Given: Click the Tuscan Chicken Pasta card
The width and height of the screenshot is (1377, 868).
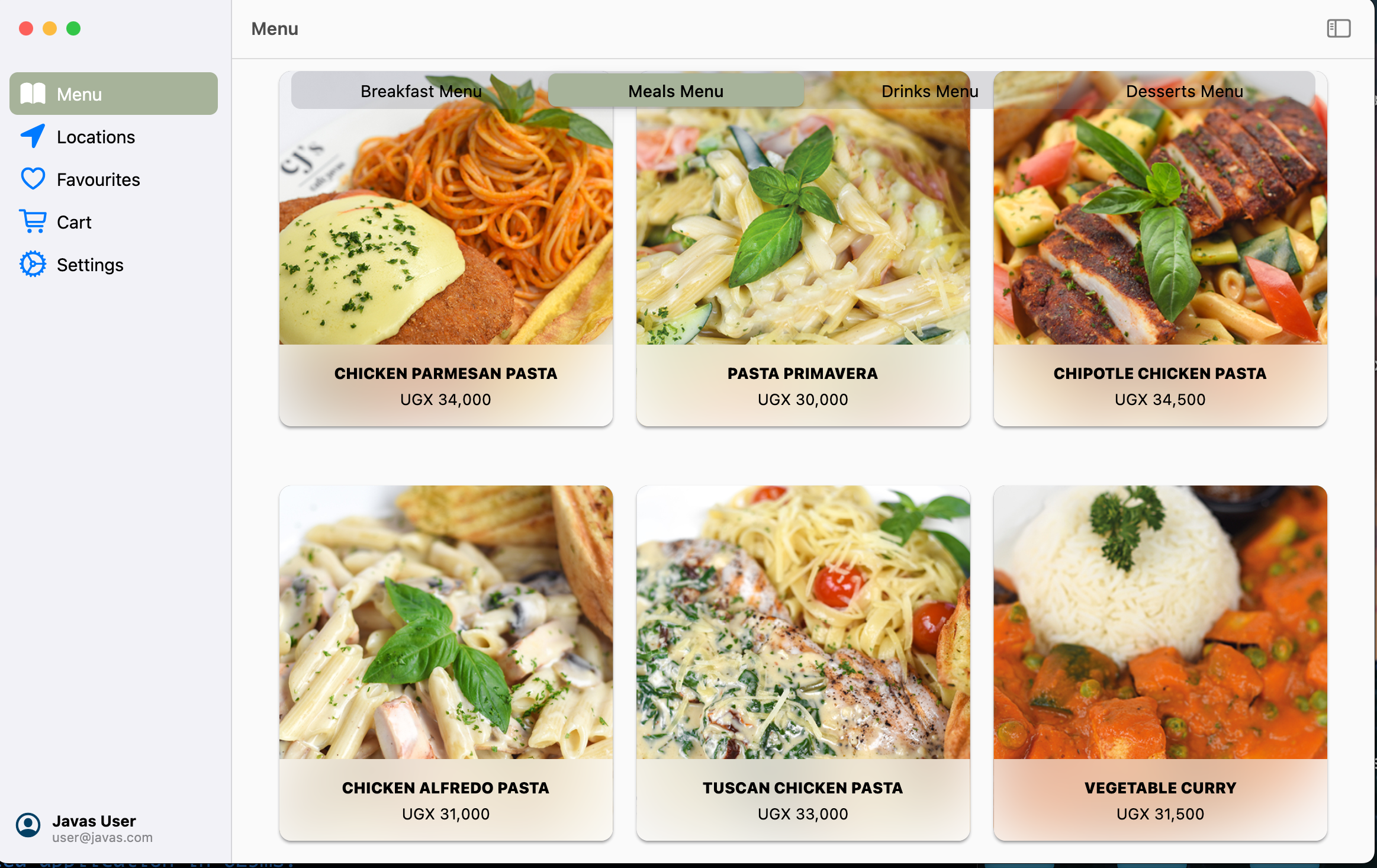Looking at the screenshot, I should tap(803, 660).
